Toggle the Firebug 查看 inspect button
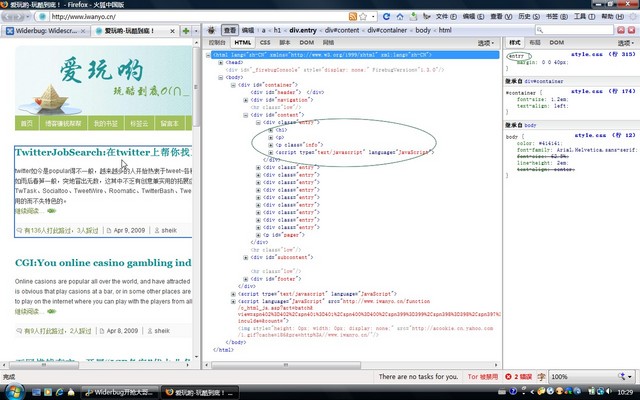640x400 pixels. point(230,30)
